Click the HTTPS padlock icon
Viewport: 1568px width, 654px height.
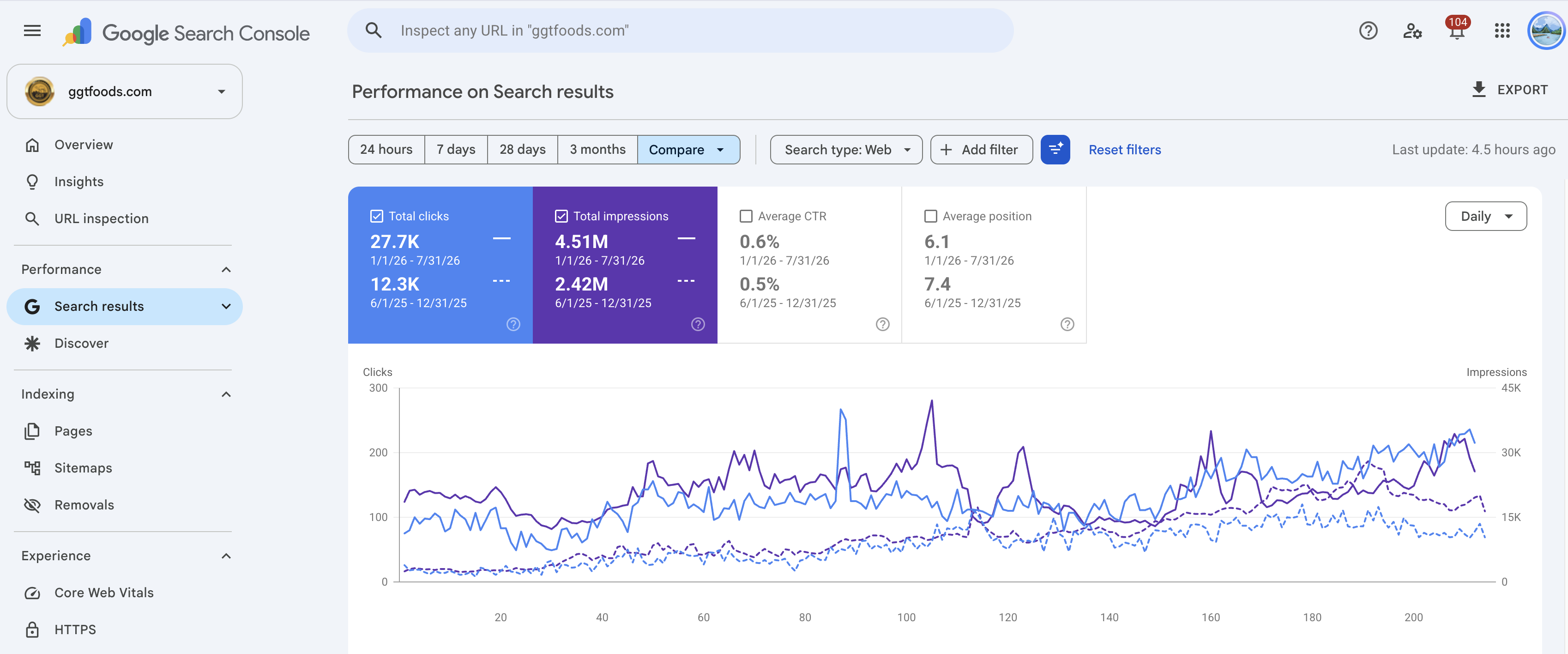coord(32,630)
